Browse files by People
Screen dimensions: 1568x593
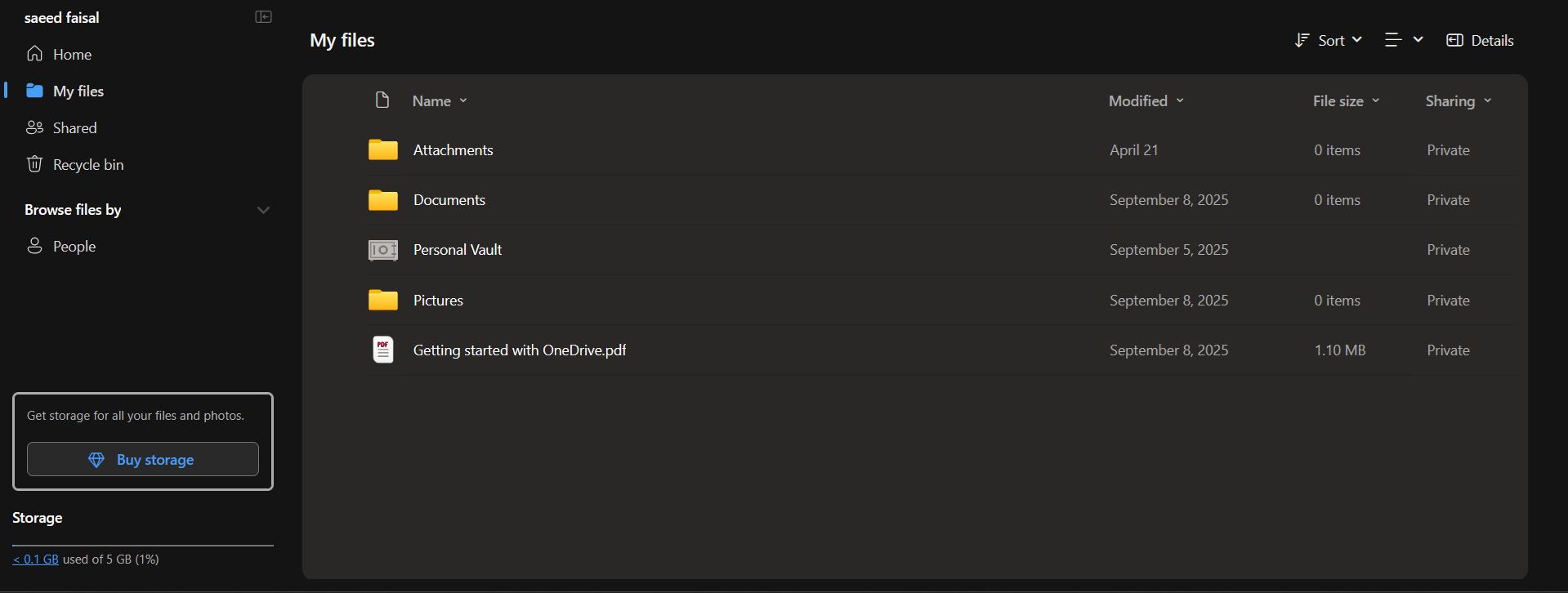(61, 246)
